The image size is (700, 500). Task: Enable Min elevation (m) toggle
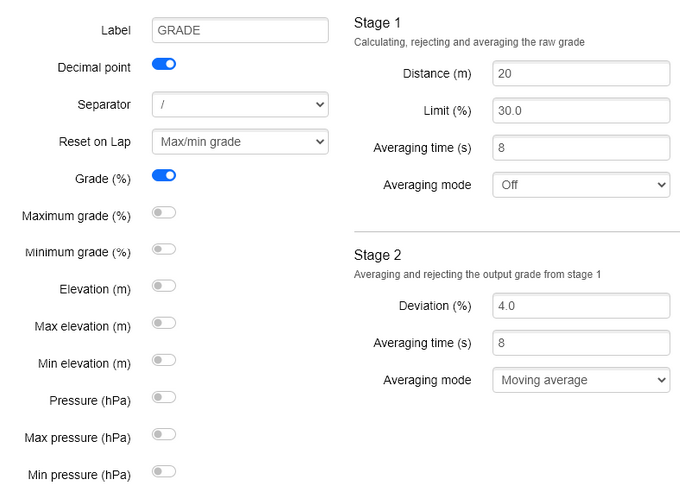164,360
